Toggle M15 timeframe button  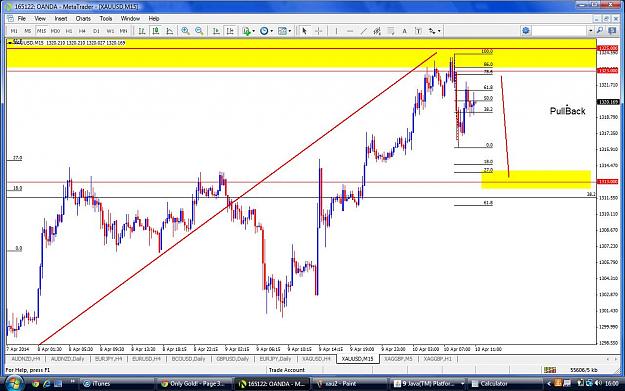coord(41,31)
